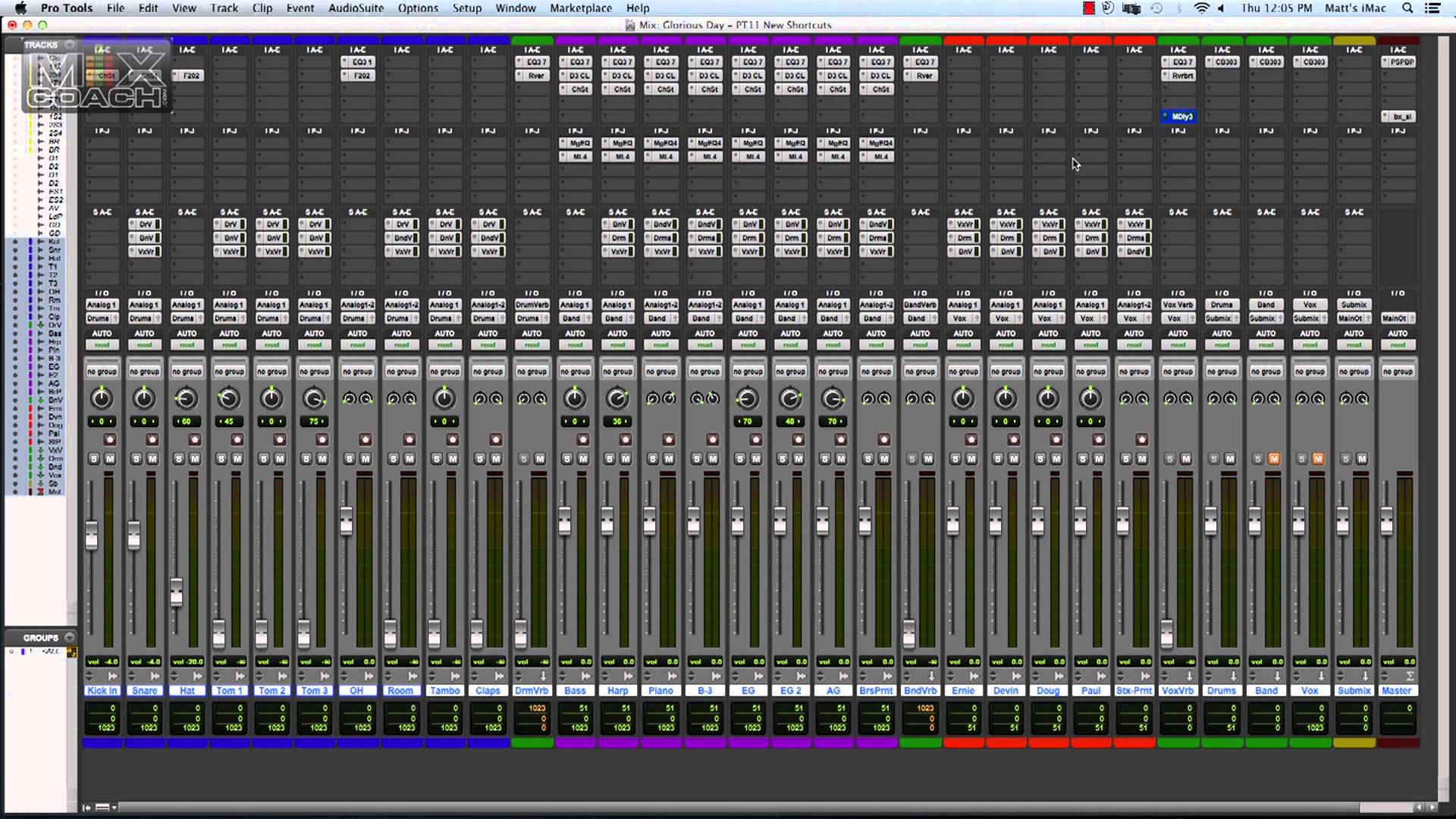Click the AUTO button on Bass channel
The image size is (1456, 819).
(x=575, y=332)
